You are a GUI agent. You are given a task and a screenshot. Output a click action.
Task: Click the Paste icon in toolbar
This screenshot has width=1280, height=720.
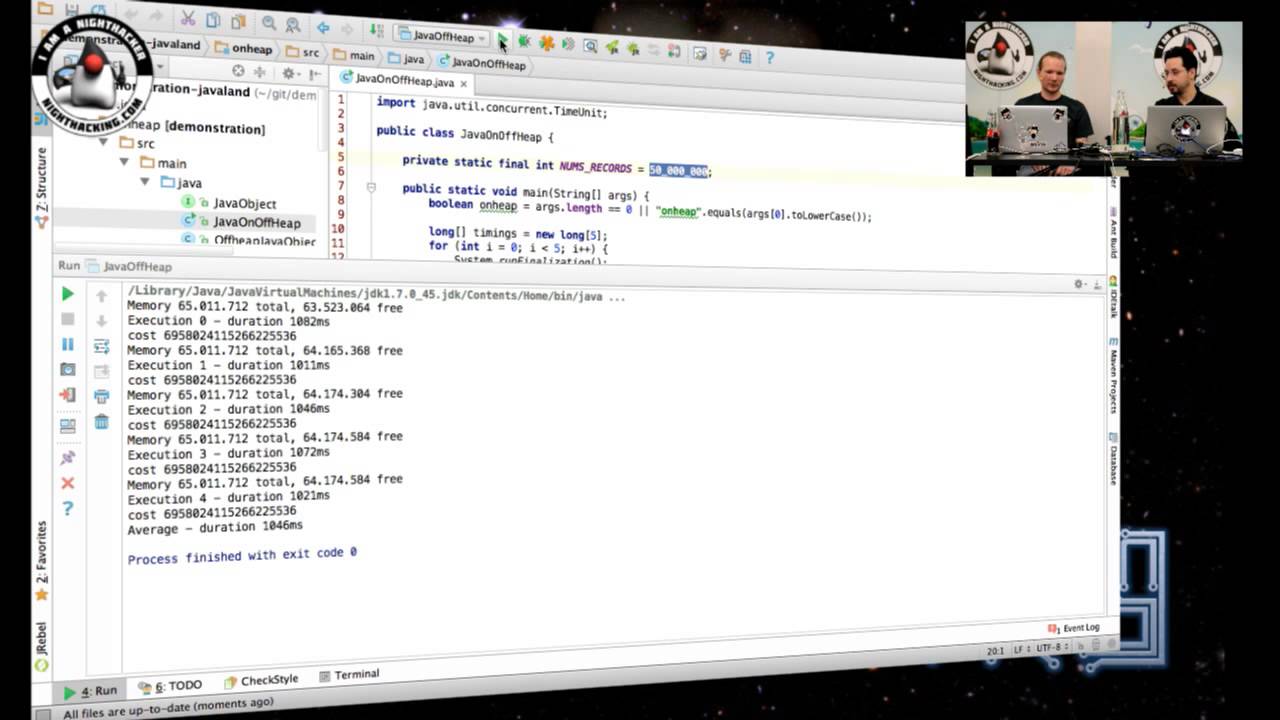(x=238, y=21)
